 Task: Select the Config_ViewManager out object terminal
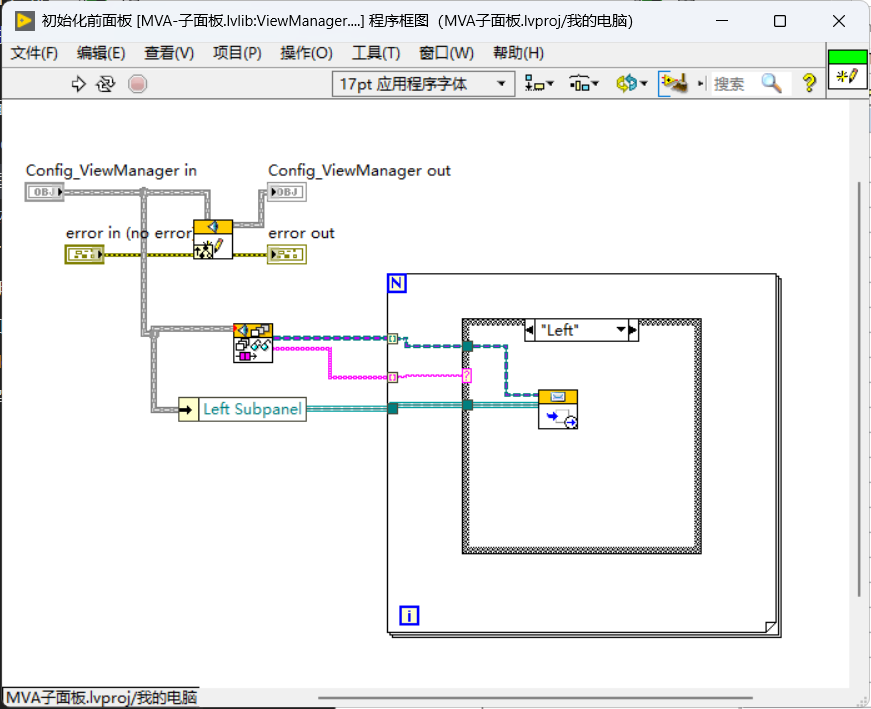click(287, 192)
